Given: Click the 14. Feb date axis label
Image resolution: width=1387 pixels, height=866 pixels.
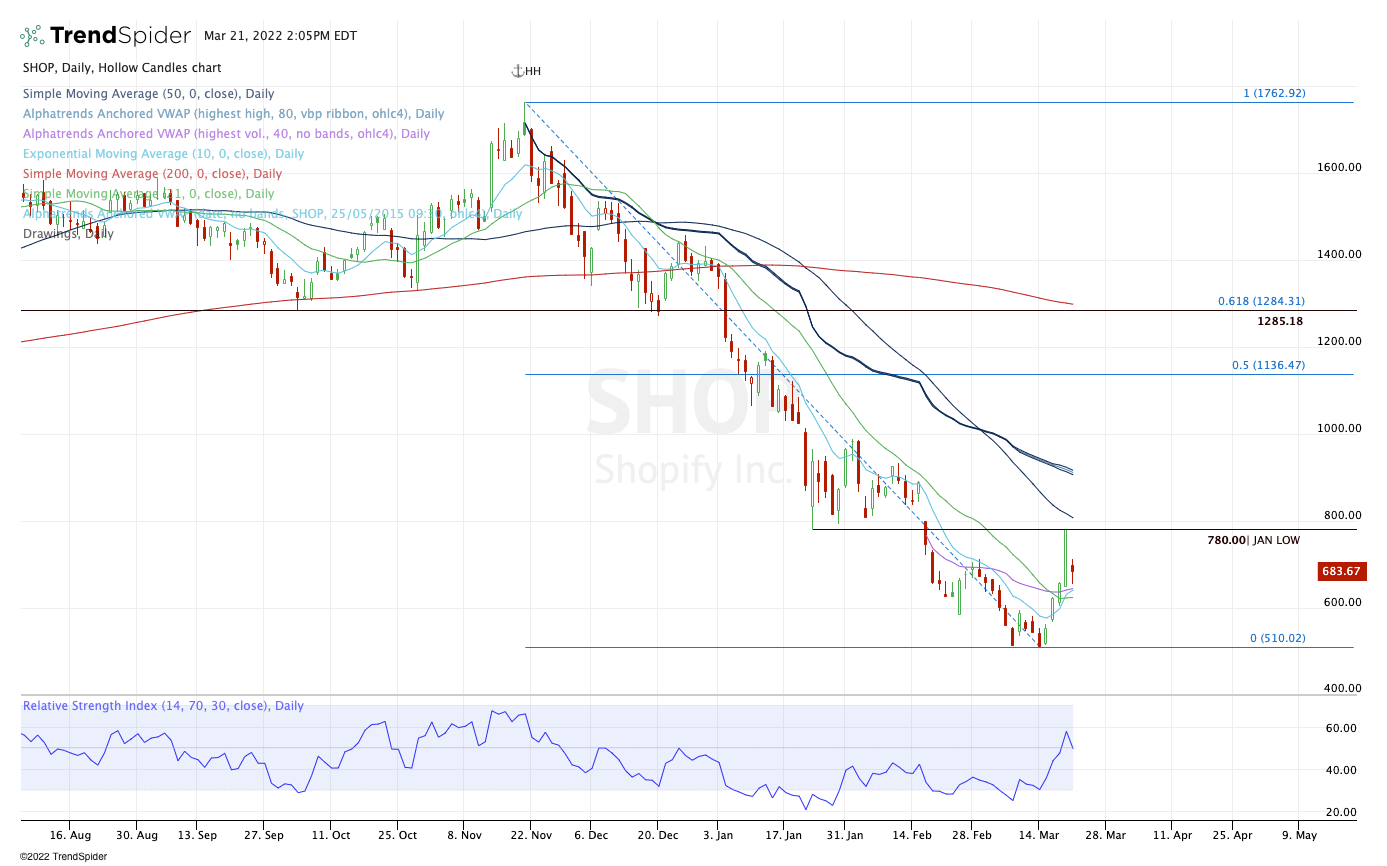Looking at the screenshot, I should pos(913,834).
